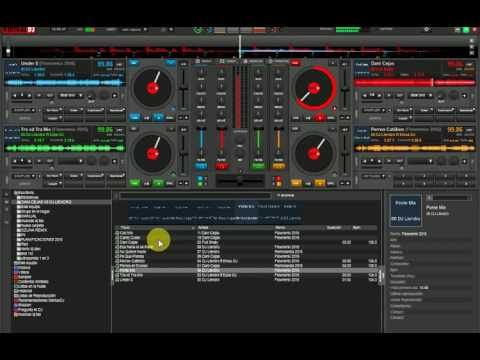This screenshot has height=360, width=480.
Task: Open the layout dropdown in top bar
Action: tap(134, 30)
